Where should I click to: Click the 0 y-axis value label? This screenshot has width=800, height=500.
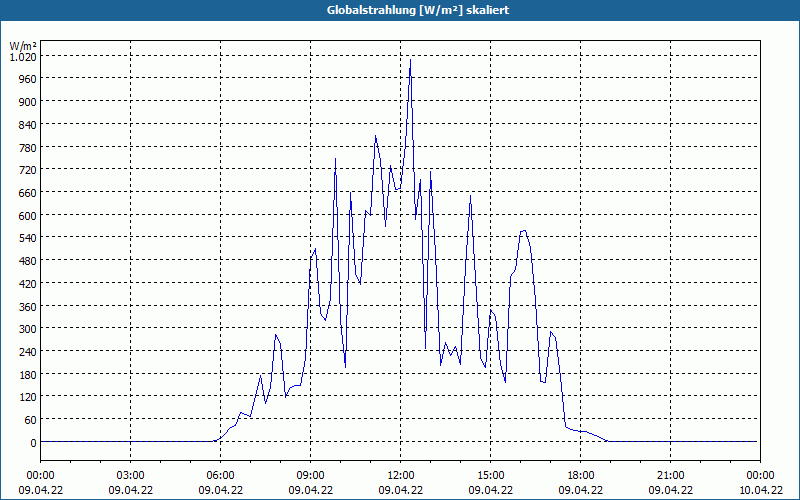[33, 443]
